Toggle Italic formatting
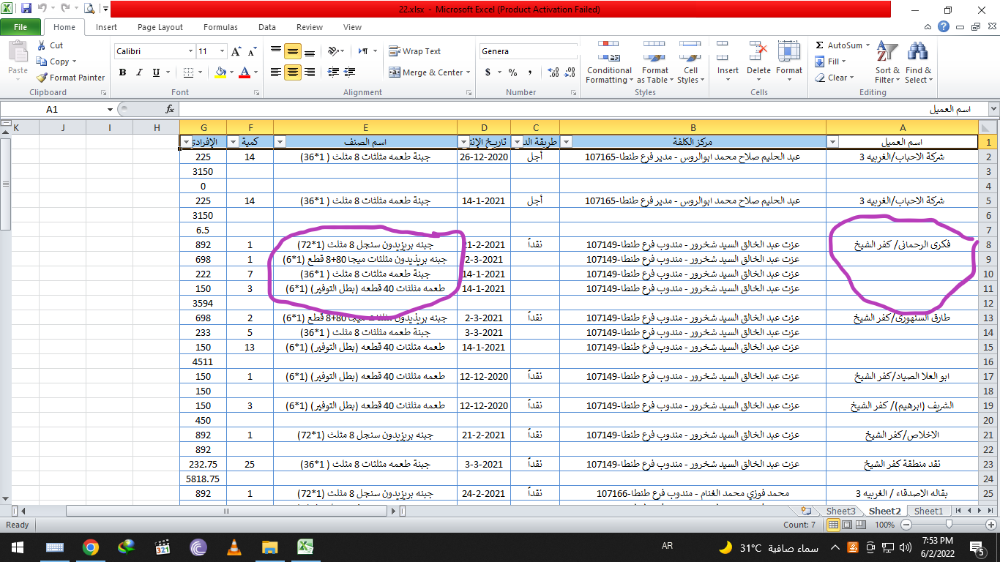1000x562 pixels. tap(139, 72)
